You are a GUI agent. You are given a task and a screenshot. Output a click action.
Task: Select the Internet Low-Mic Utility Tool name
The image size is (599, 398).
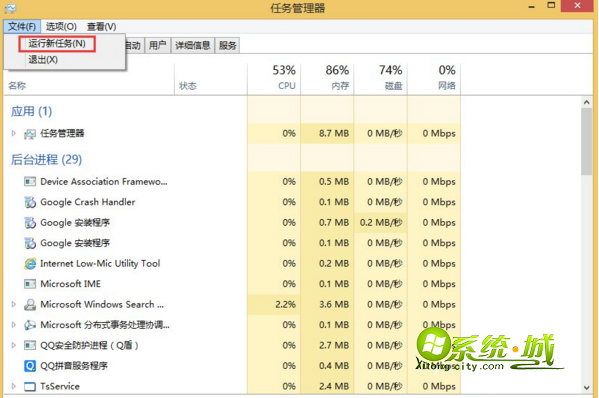point(100,264)
